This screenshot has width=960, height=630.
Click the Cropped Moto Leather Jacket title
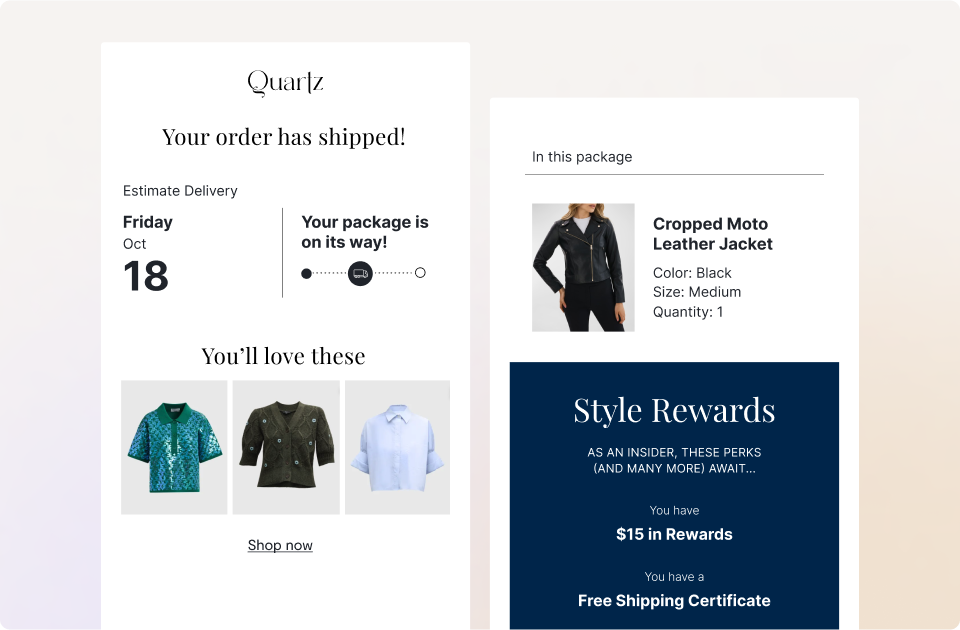coord(712,234)
